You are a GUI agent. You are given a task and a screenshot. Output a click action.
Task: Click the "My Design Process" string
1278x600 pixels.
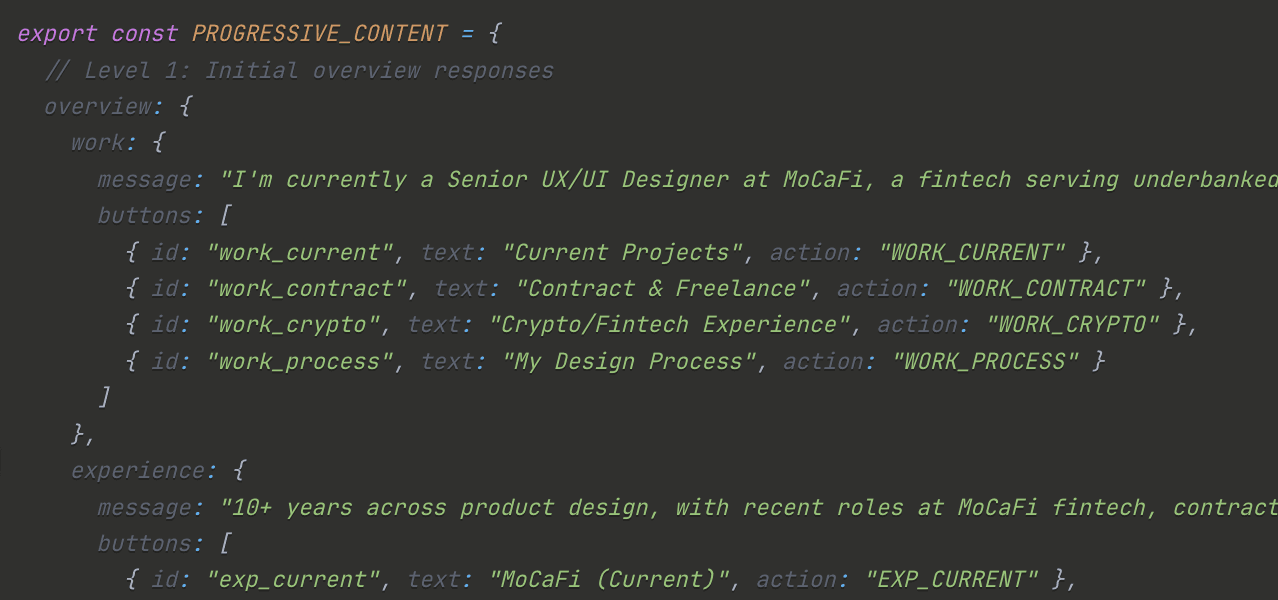click(x=623, y=361)
